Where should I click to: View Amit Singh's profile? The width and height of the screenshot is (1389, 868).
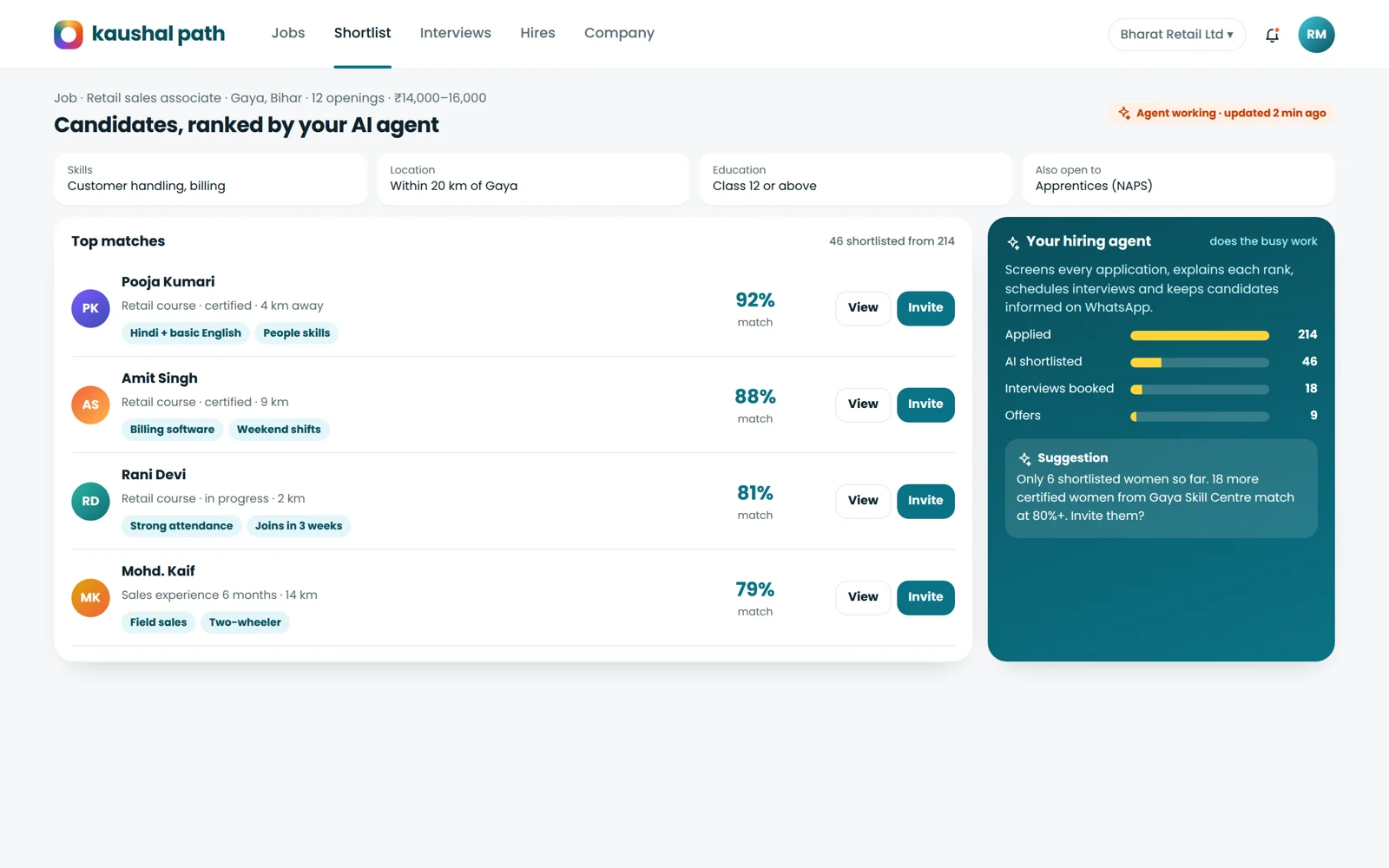863,404
